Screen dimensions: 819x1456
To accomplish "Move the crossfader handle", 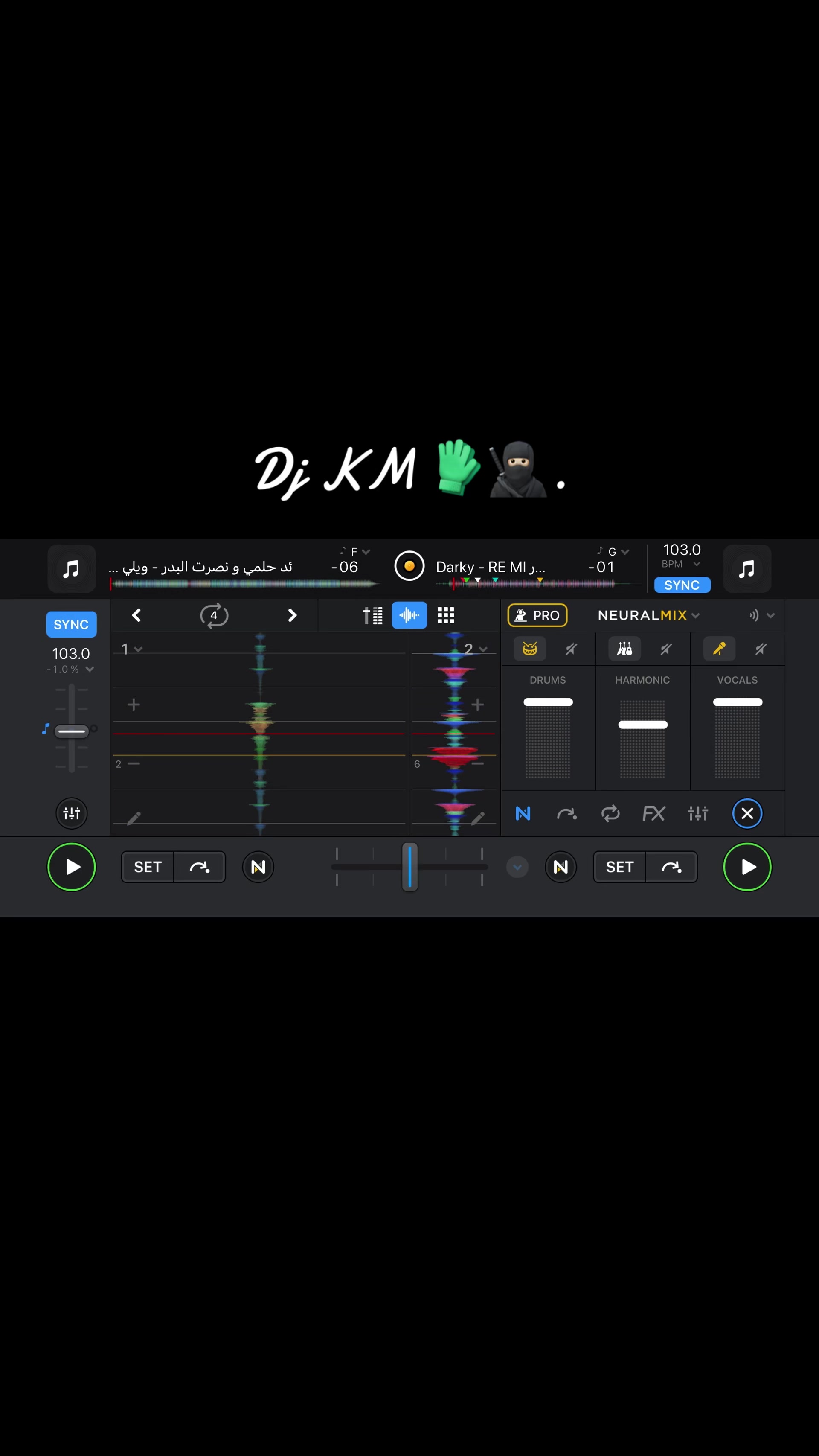I will pos(409,867).
